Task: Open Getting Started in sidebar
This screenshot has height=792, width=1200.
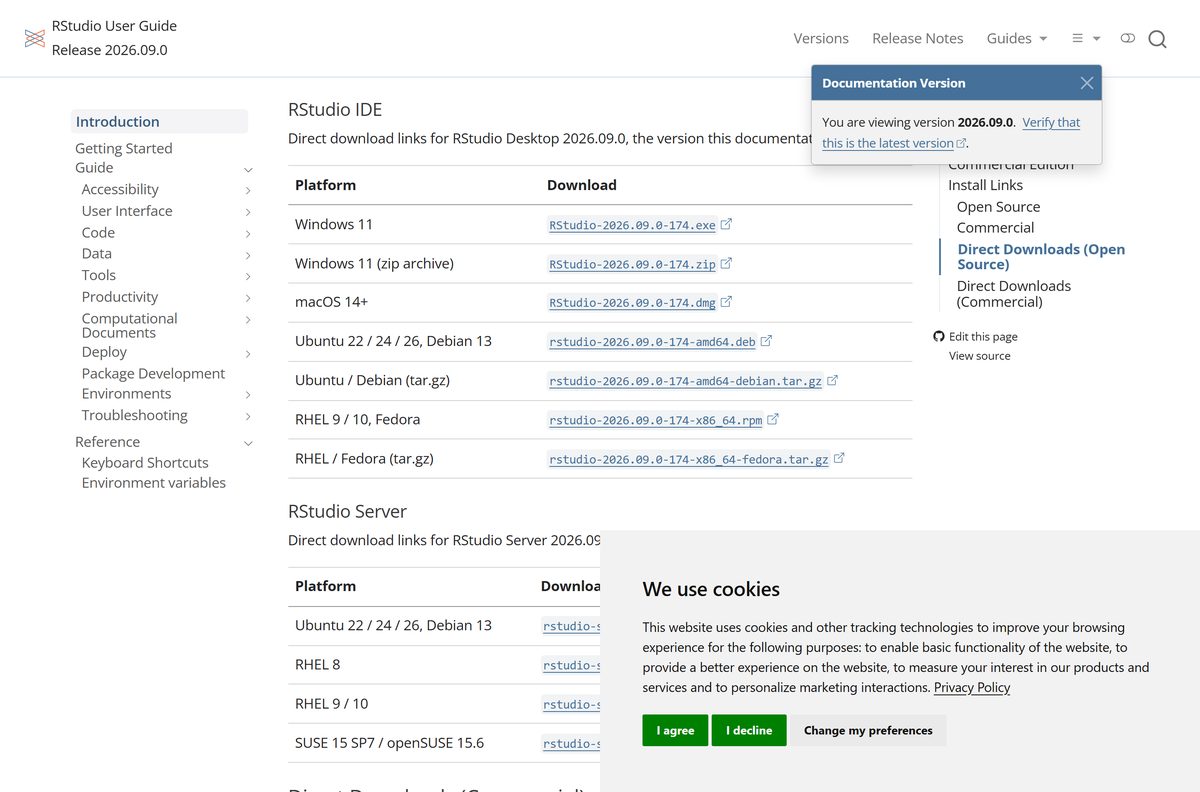Action: point(123,148)
